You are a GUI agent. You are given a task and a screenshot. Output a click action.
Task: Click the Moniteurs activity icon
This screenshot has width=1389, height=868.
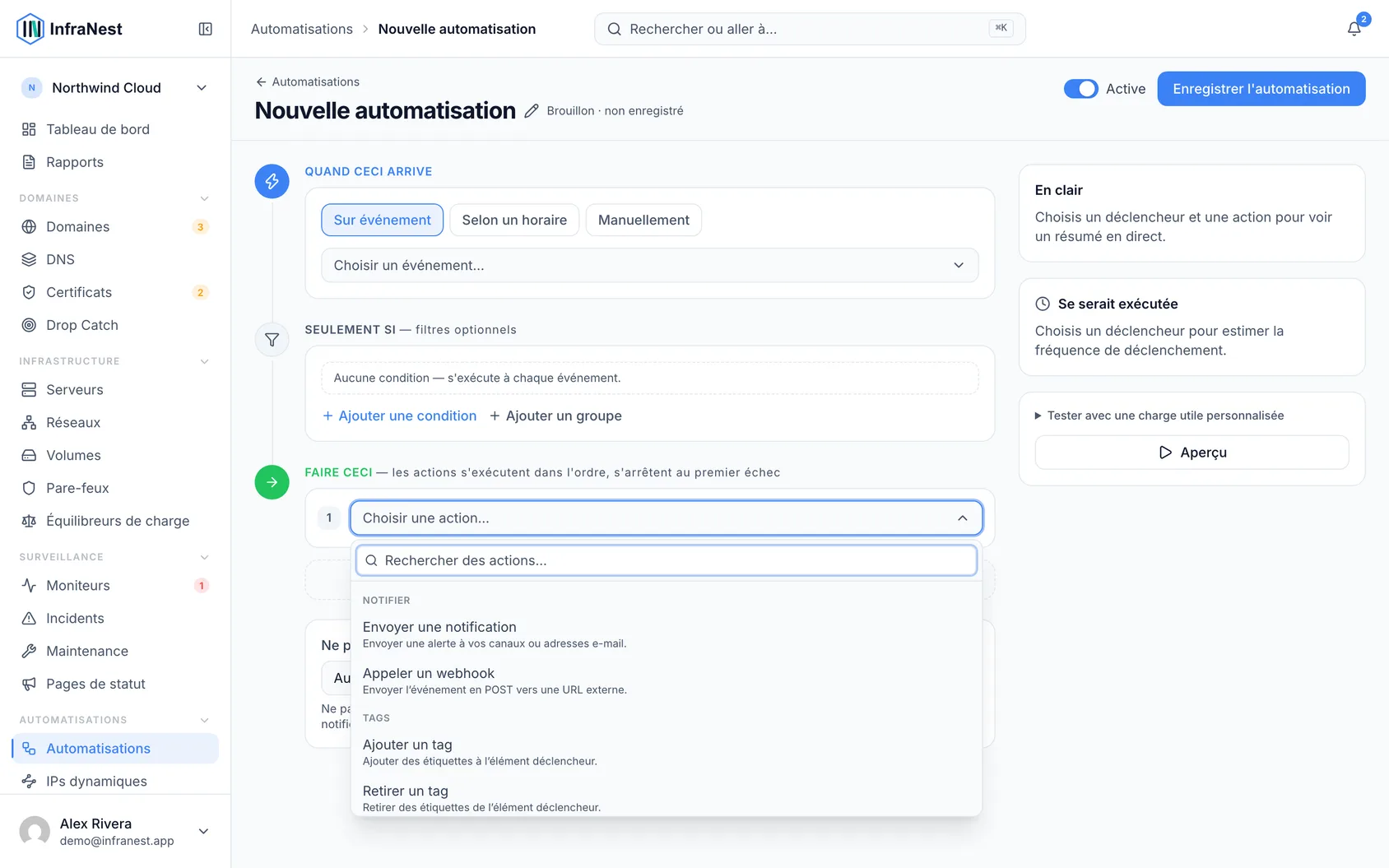pos(29,585)
